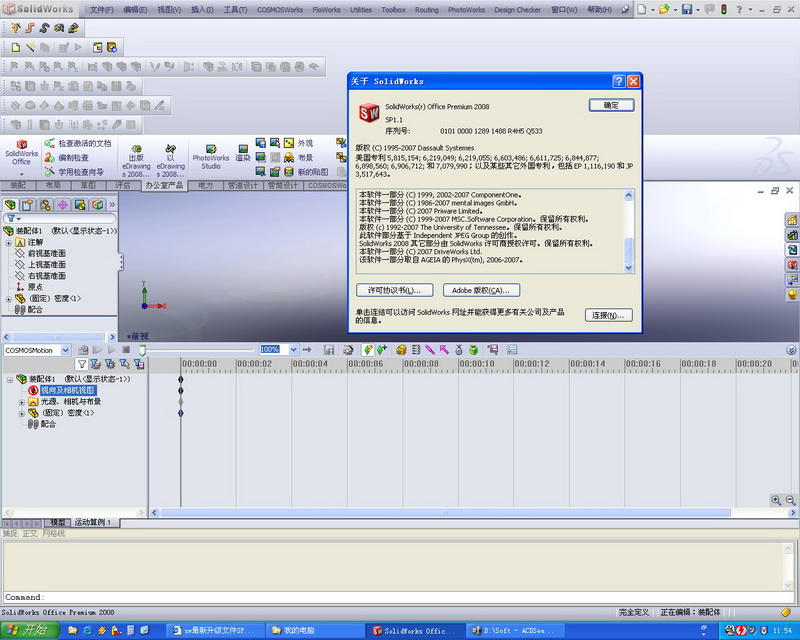Click the 开始 Start button

click(29, 631)
